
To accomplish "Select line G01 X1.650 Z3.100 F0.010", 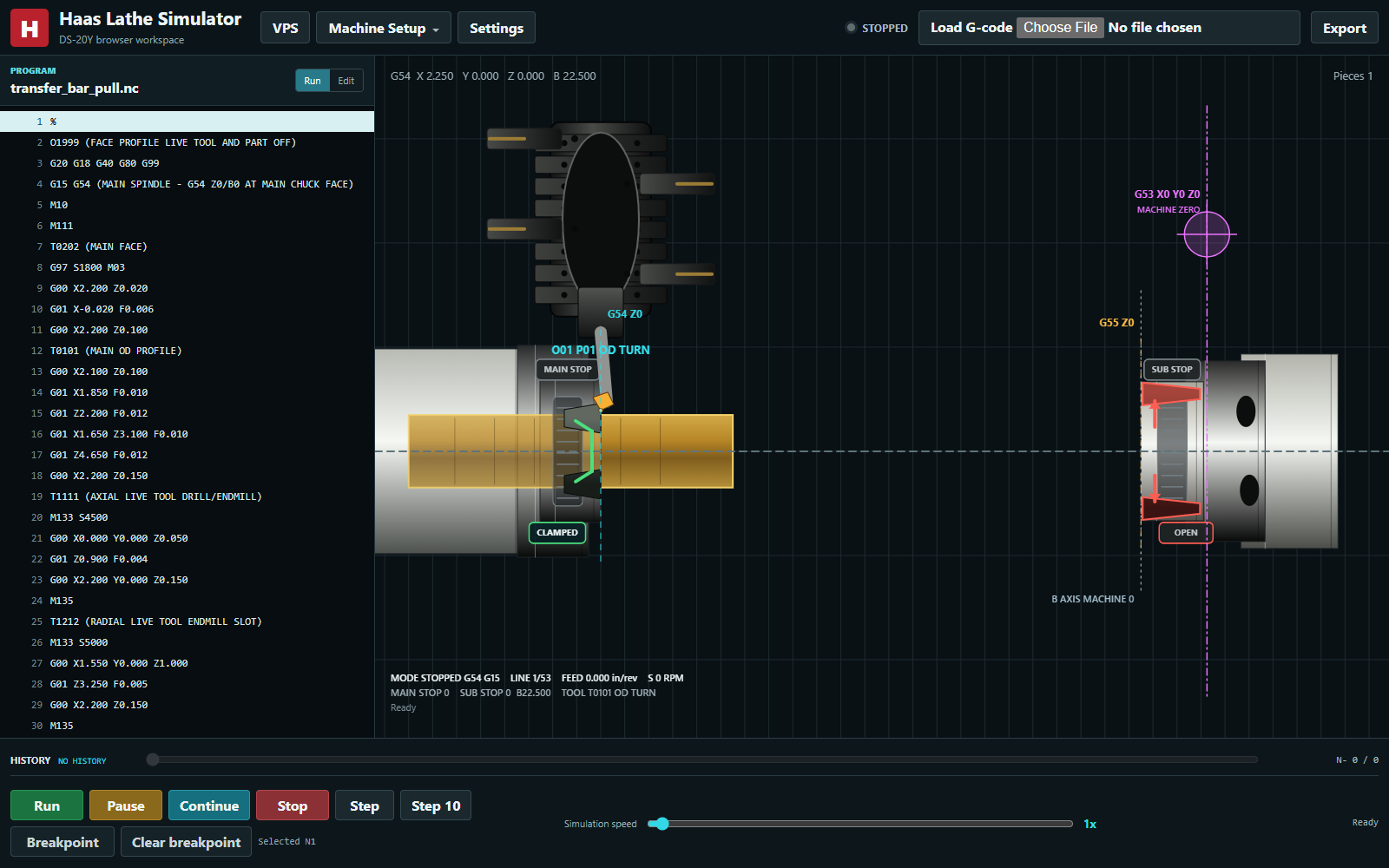I will click(x=187, y=434).
